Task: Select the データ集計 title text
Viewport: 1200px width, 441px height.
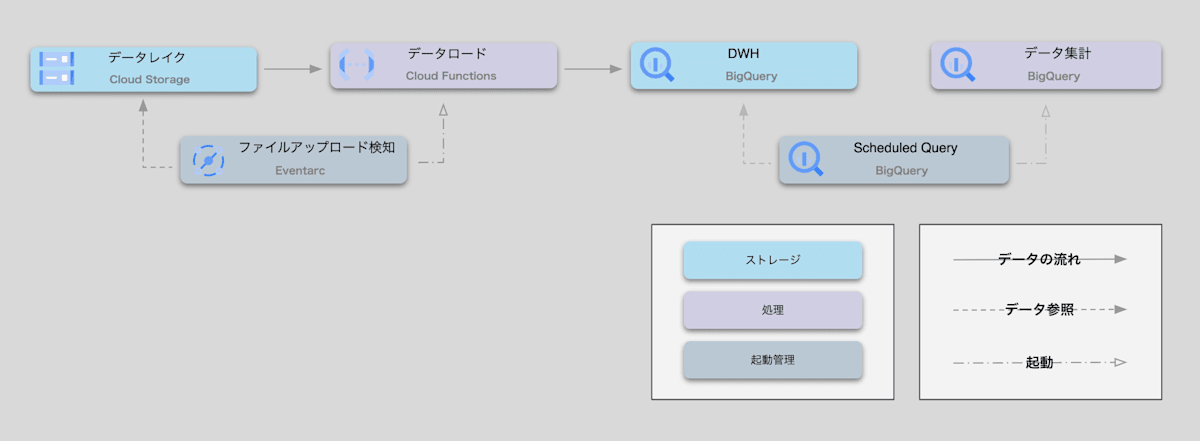Action: click(x=1057, y=53)
